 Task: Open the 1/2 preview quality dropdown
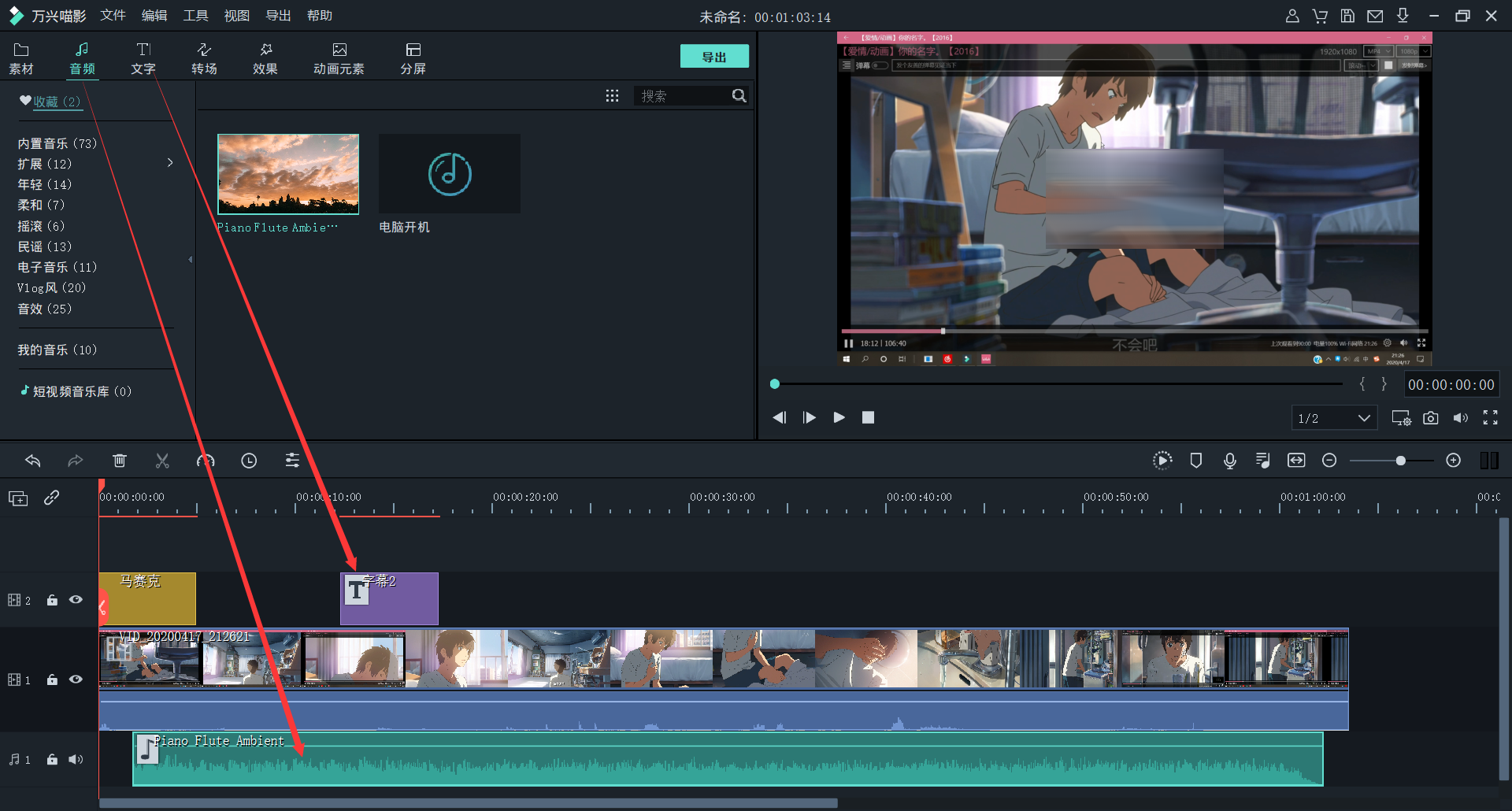click(x=1333, y=418)
